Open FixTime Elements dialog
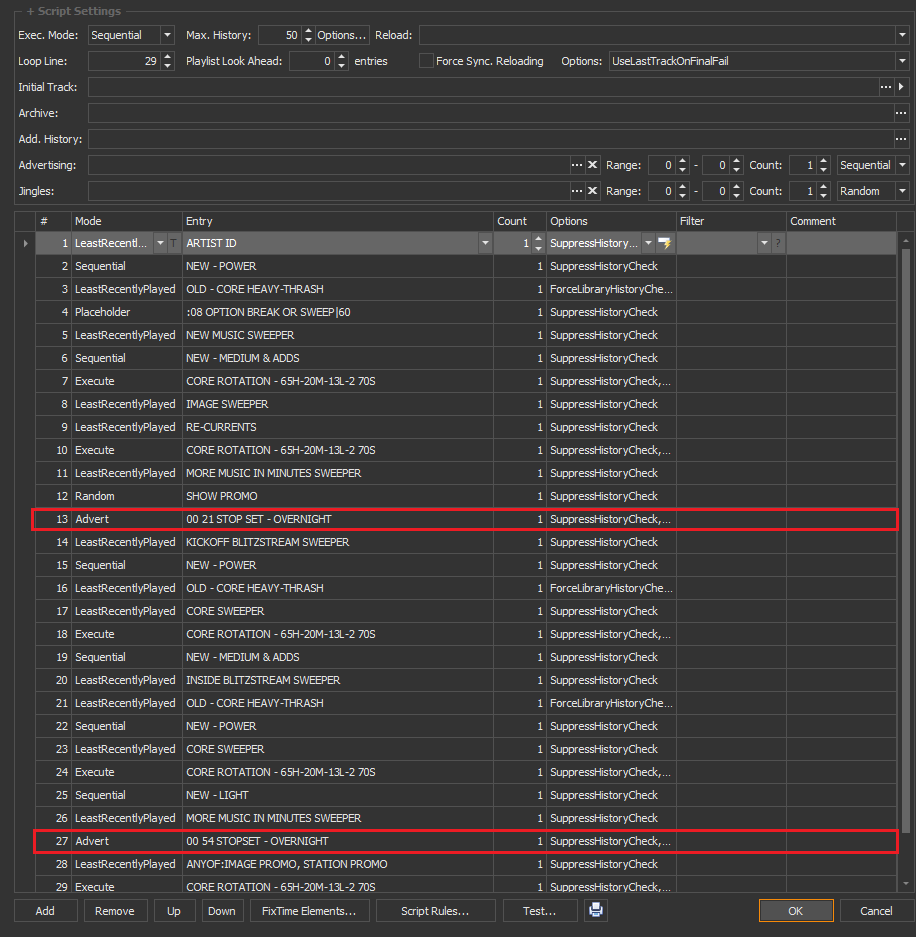 point(309,911)
